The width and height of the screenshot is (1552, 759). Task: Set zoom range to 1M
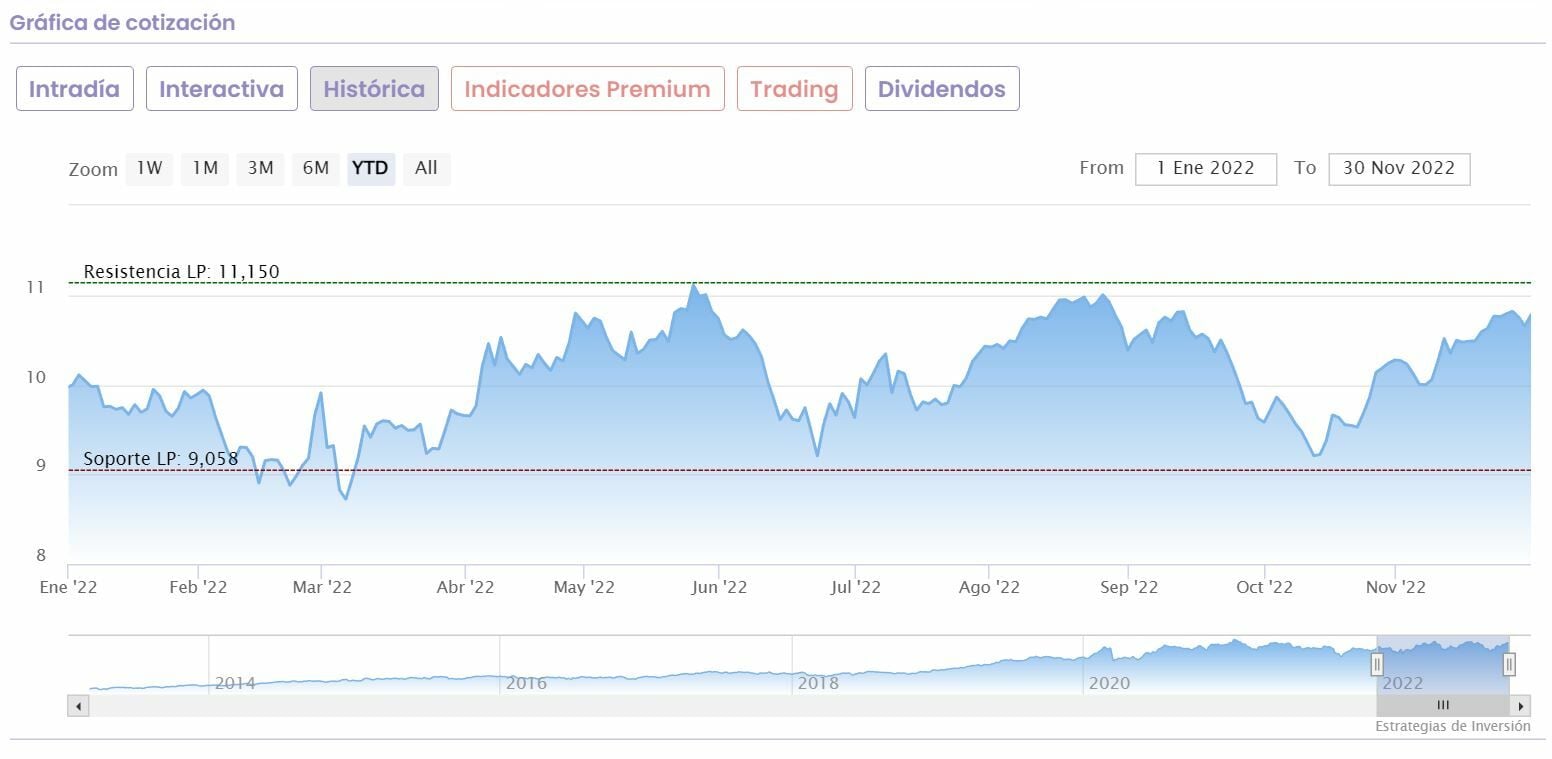(205, 168)
